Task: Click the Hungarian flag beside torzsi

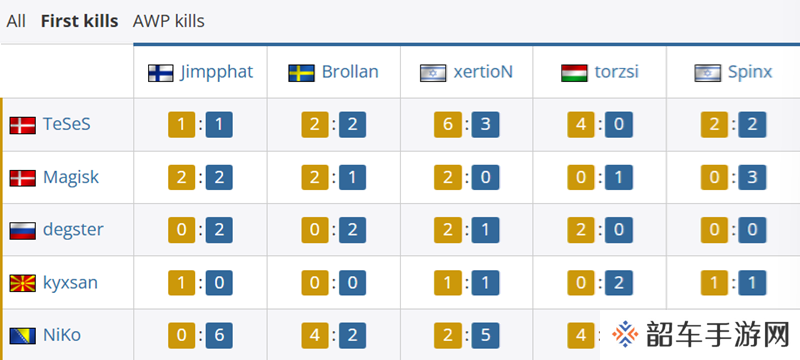Action: pos(574,73)
